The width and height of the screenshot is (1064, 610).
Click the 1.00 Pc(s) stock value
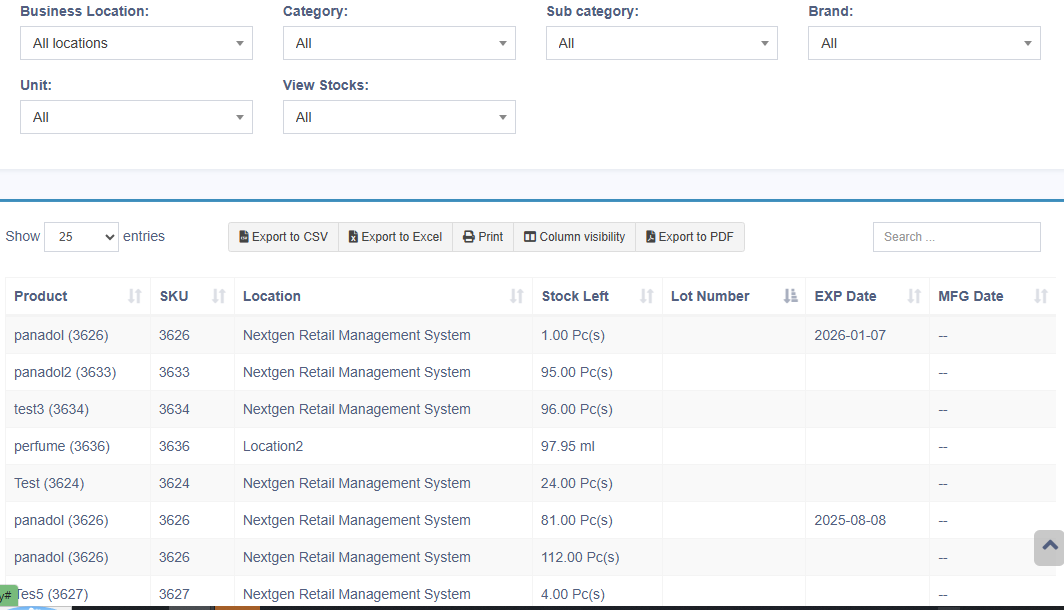click(573, 335)
